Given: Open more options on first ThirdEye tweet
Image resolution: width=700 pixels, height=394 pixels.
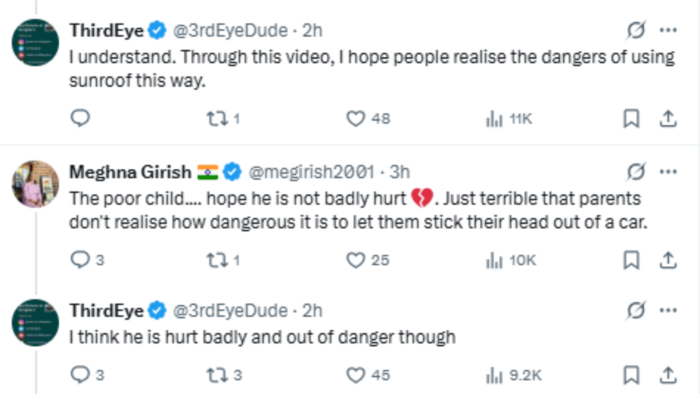Looking at the screenshot, I should coord(668,30).
